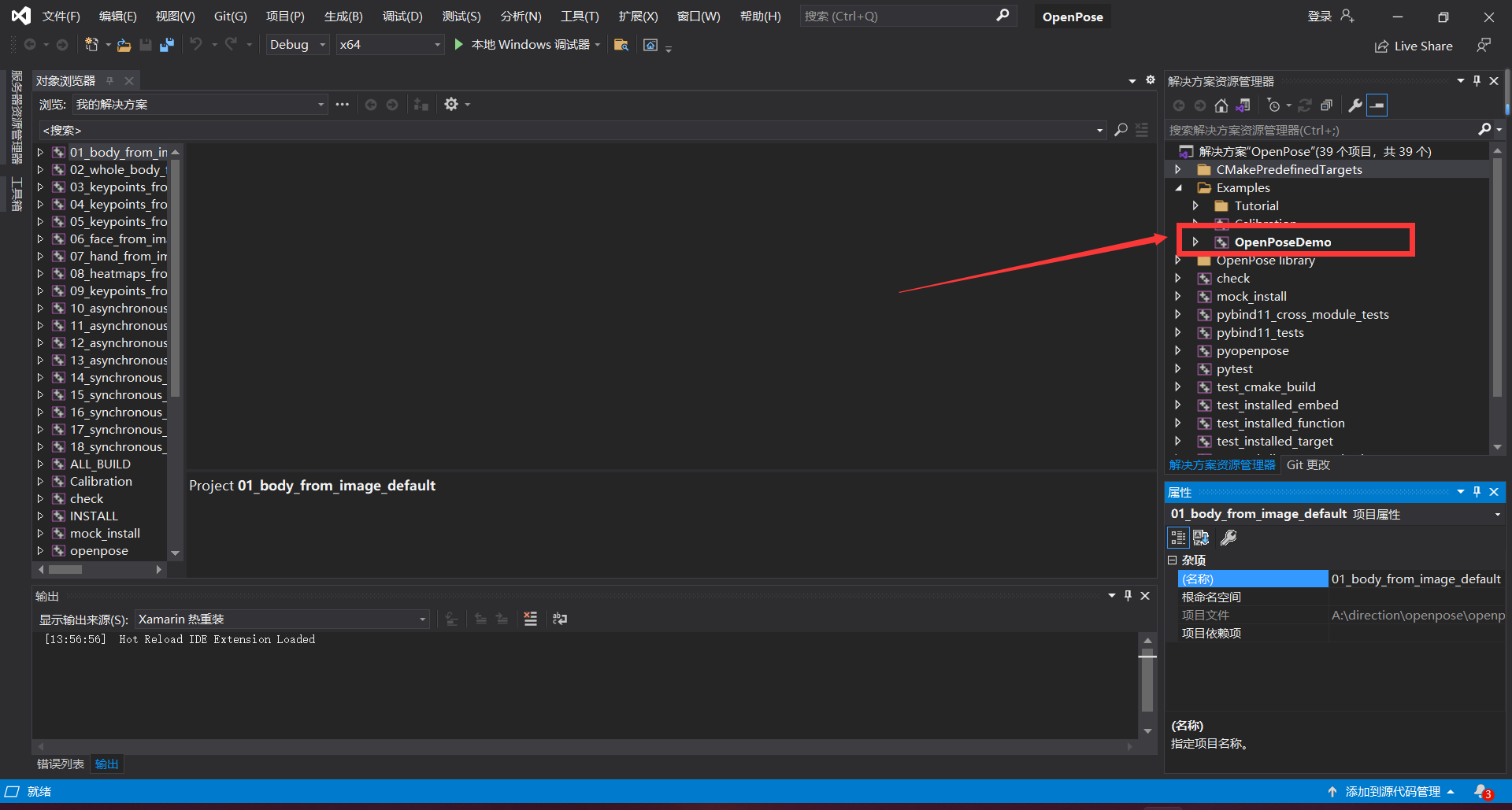The image size is (1512, 810).
Task: Select ALL_BUILD in the Object Browser list
Action: (x=100, y=464)
